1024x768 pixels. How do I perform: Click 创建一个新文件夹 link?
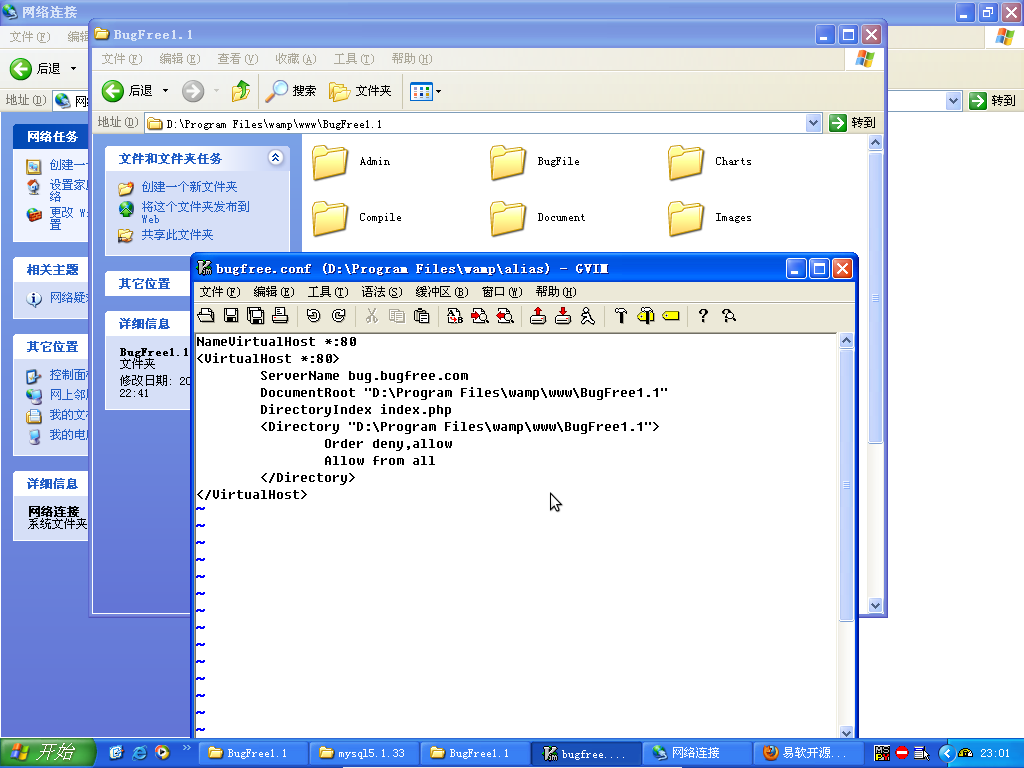coord(189,187)
